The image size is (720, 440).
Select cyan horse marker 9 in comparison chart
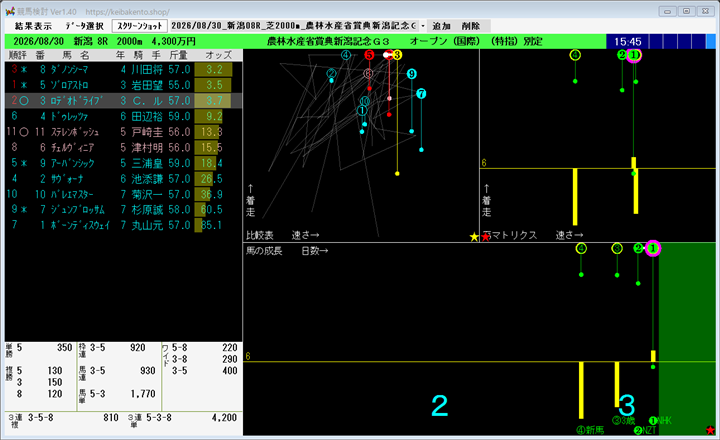coord(411,74)
